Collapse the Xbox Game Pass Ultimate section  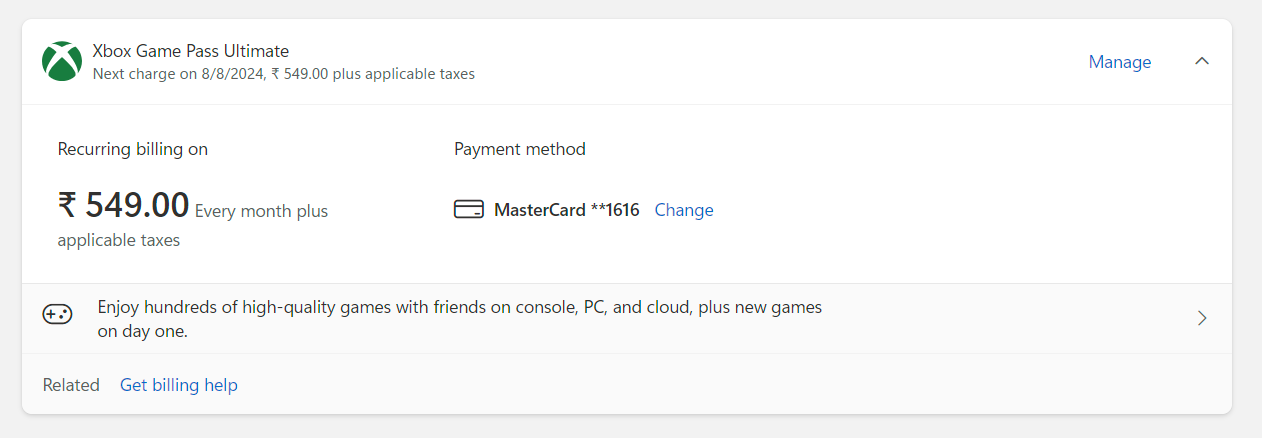(1202, 61)
